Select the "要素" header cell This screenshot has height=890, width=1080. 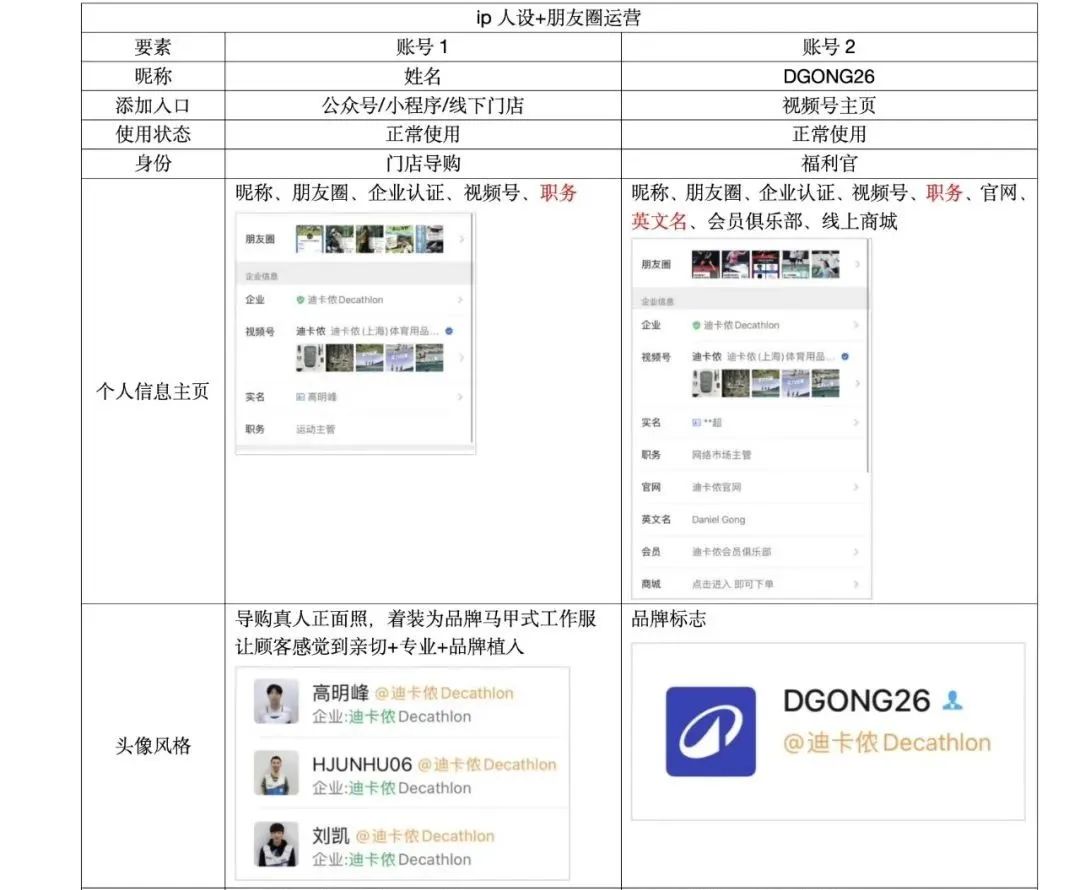[x=153, y=47]
